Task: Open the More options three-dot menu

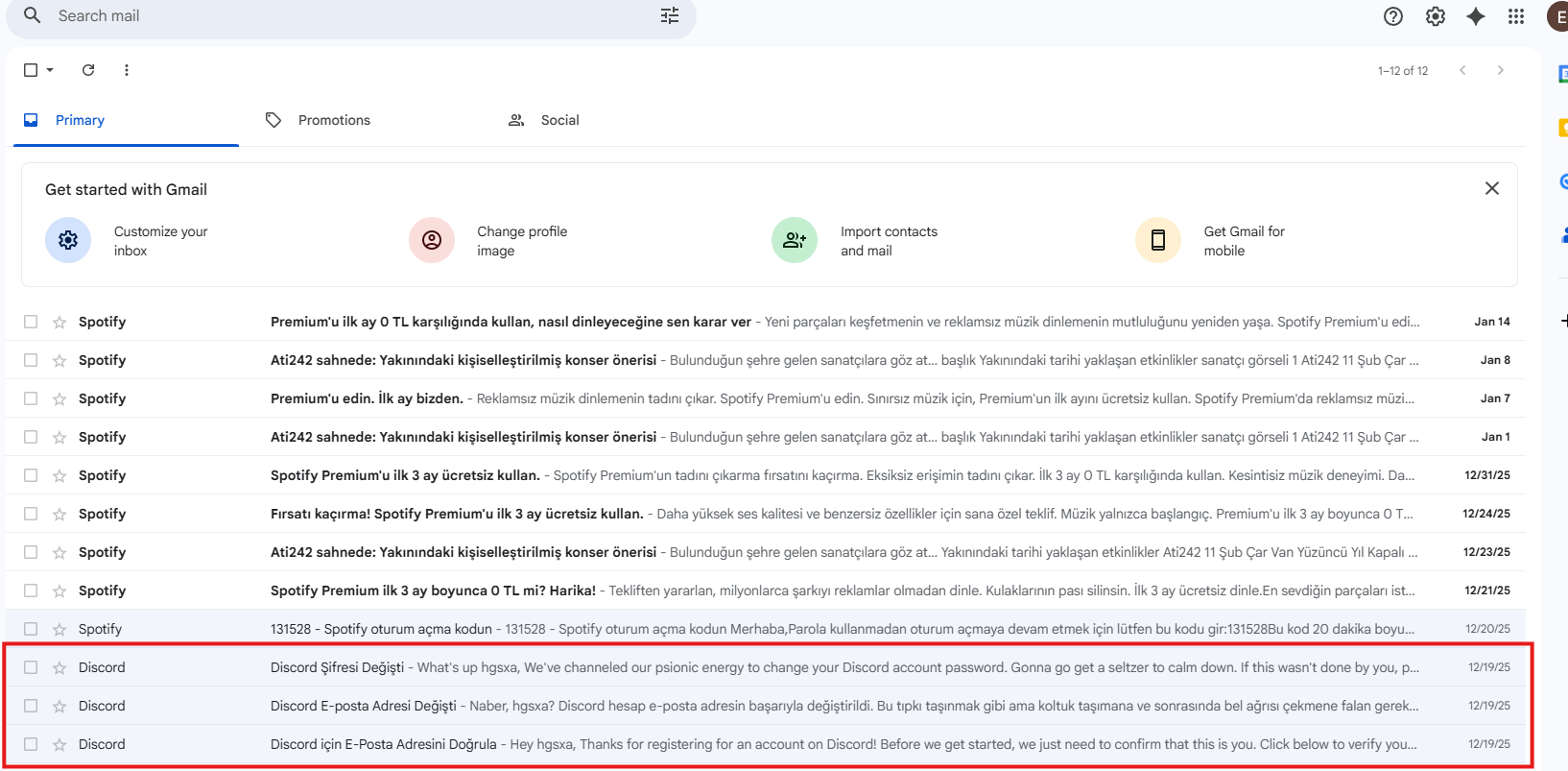Action: (127, 70)
